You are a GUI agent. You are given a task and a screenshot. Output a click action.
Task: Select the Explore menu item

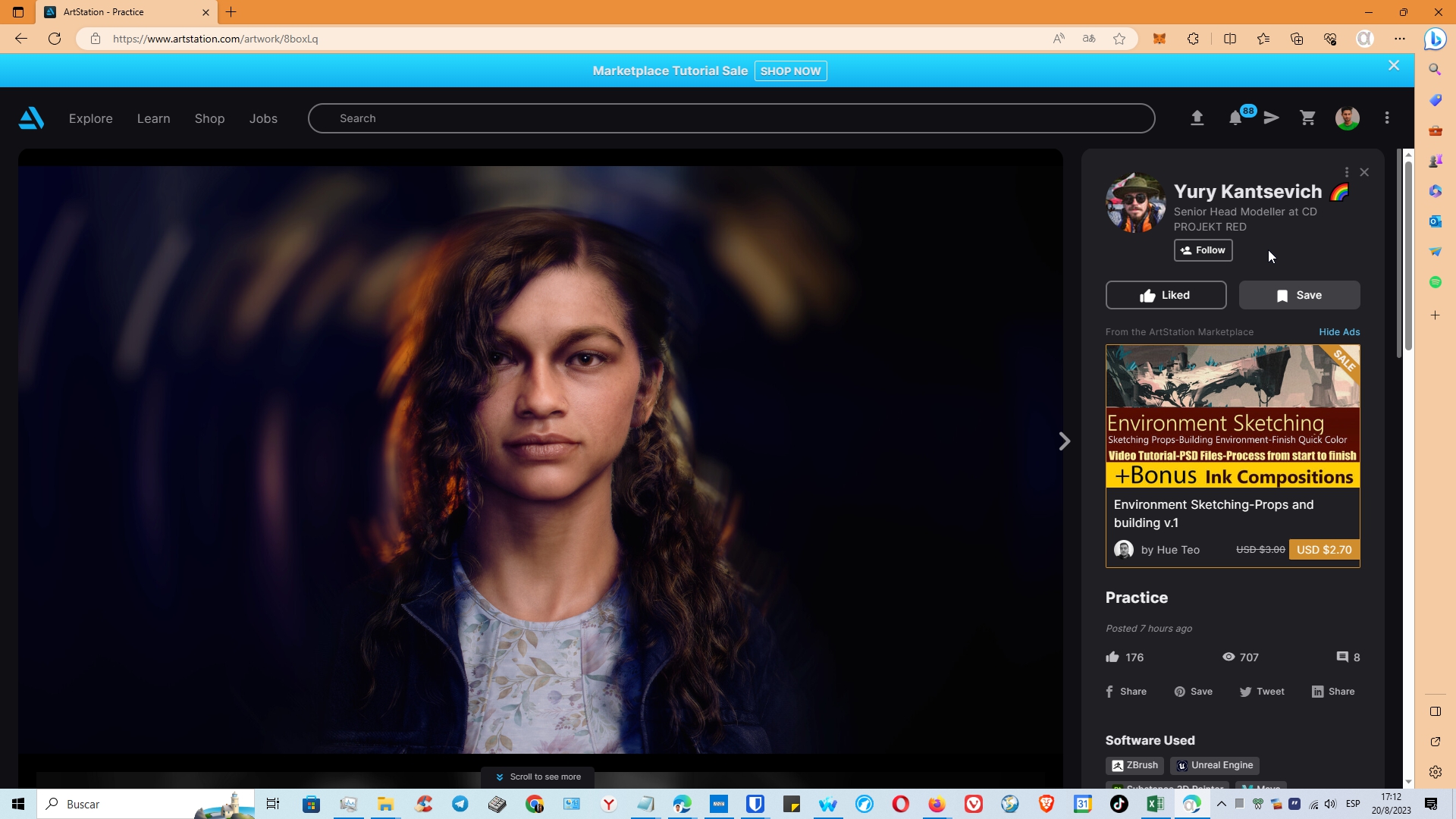90,118
